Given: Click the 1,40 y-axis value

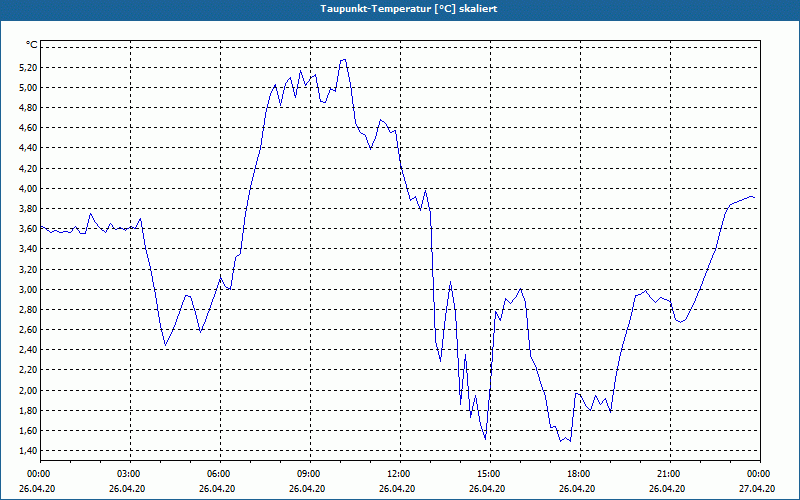Looking at the screenshot, I should (28, 451).
